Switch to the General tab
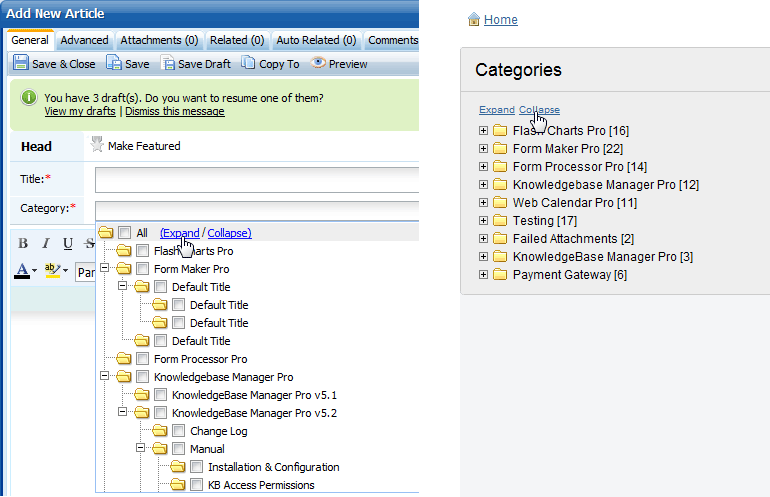This screenshot has height=497, width=770. [x=30, y=40]
